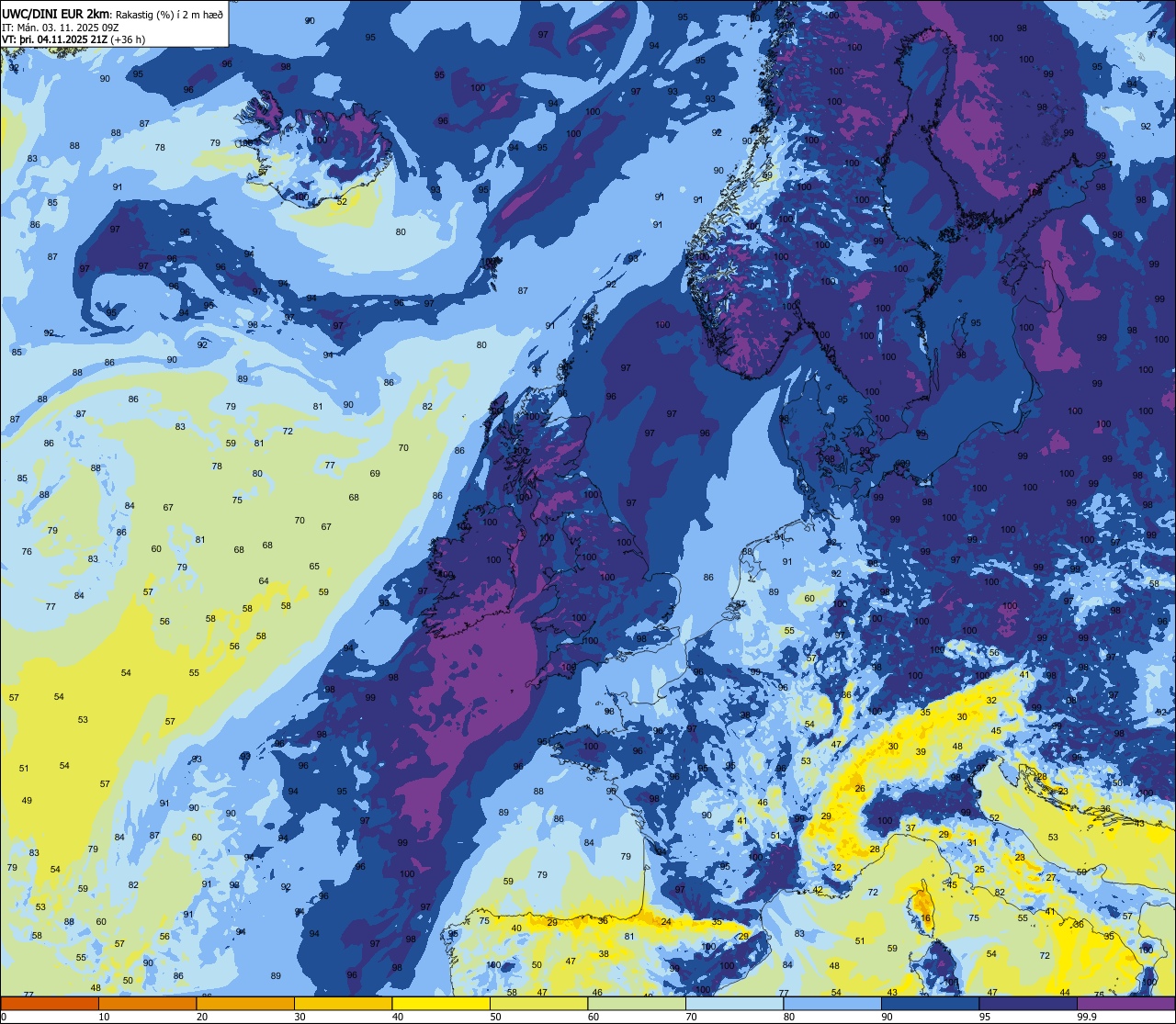This screenshot has width=1176, height=1024.
Task: Click the legend scale label '99.9'
Action: point(1087,1017)
